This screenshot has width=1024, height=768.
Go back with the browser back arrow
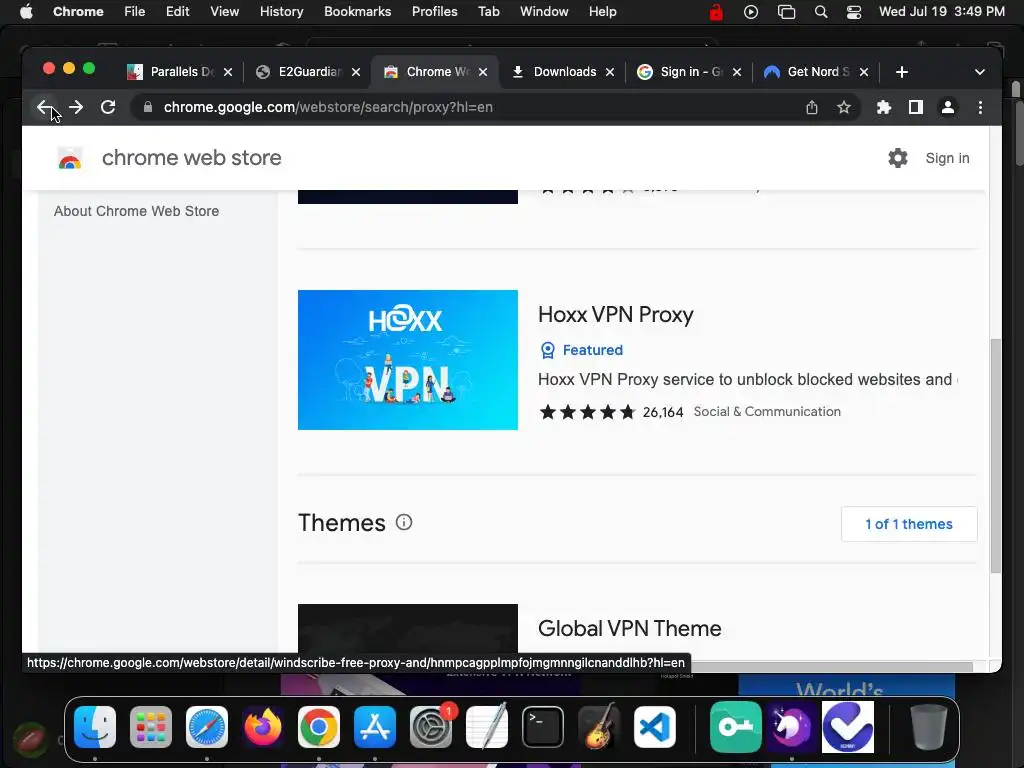click(x=44, y=107)
